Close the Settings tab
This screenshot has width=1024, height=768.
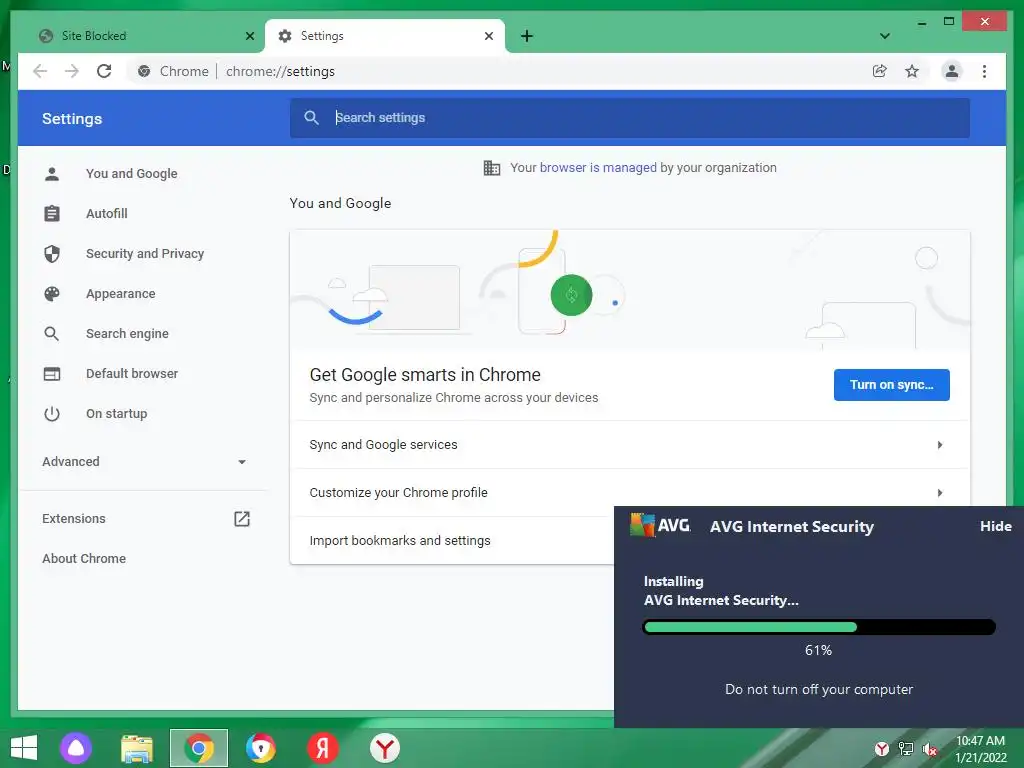[x=488, y=36]
